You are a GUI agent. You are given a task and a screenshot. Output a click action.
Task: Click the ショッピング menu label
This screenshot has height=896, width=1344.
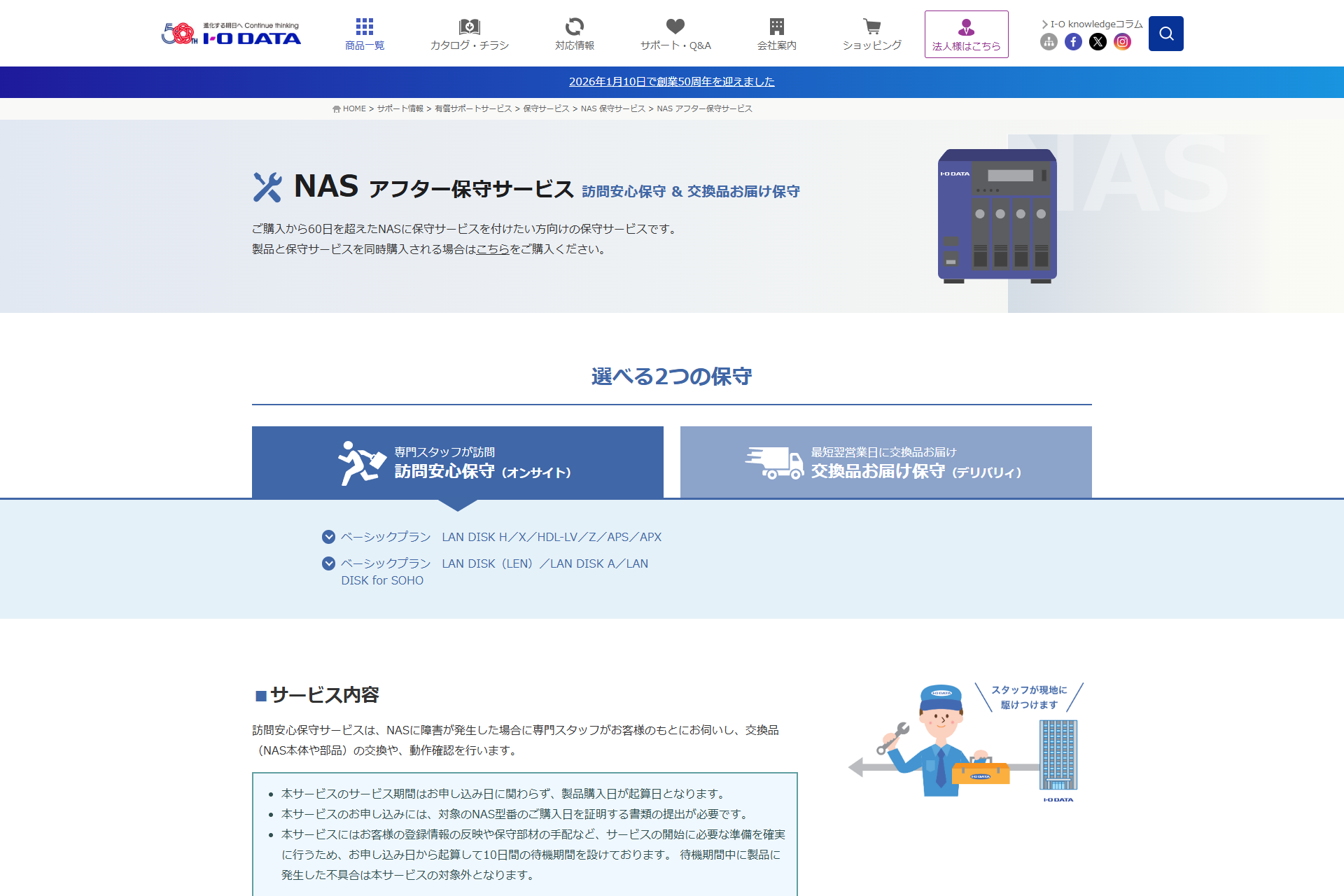tap(871, 45)
